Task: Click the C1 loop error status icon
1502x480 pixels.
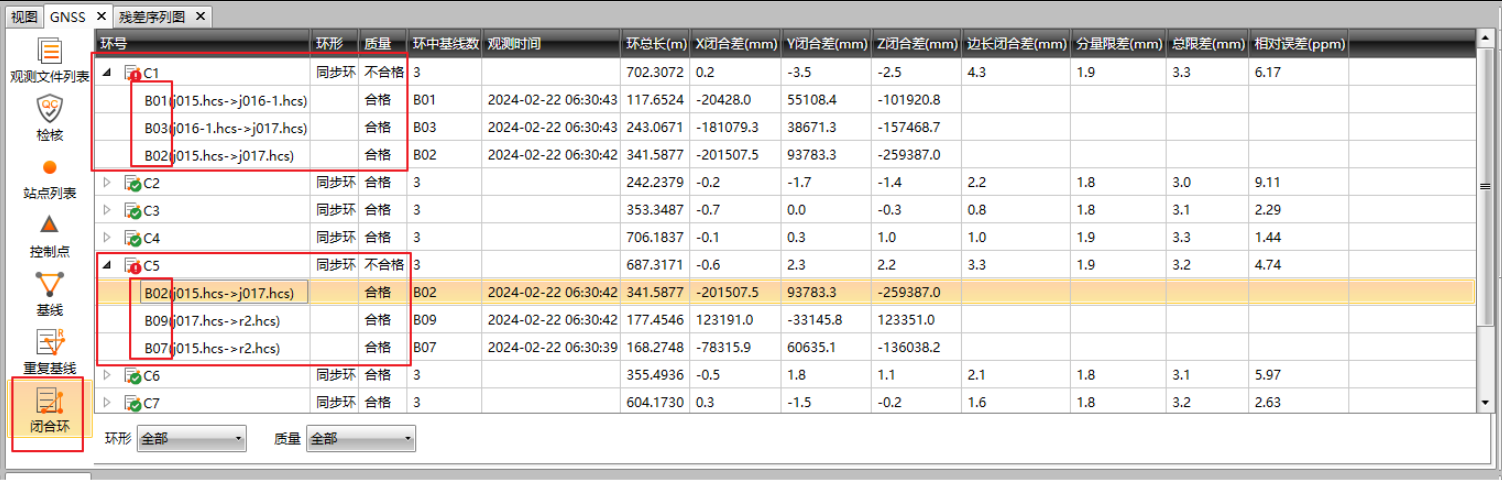Action: [132, 72]
